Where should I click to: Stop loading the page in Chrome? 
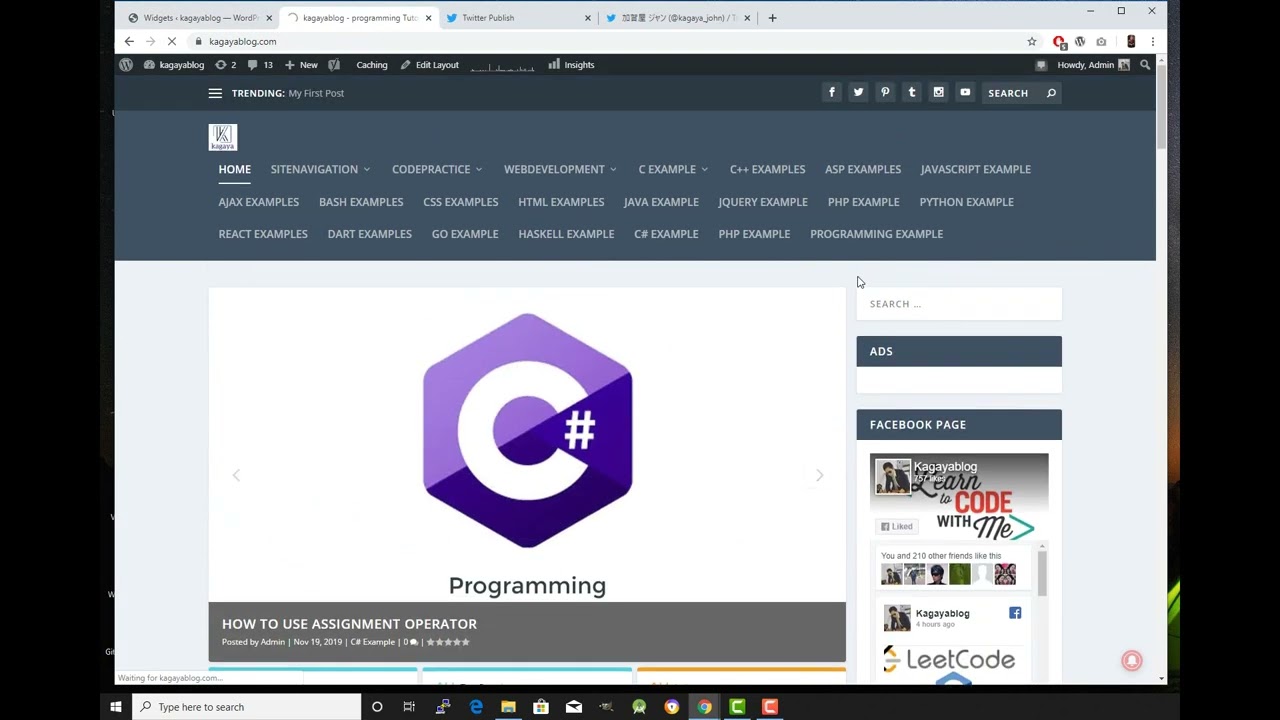172,41
